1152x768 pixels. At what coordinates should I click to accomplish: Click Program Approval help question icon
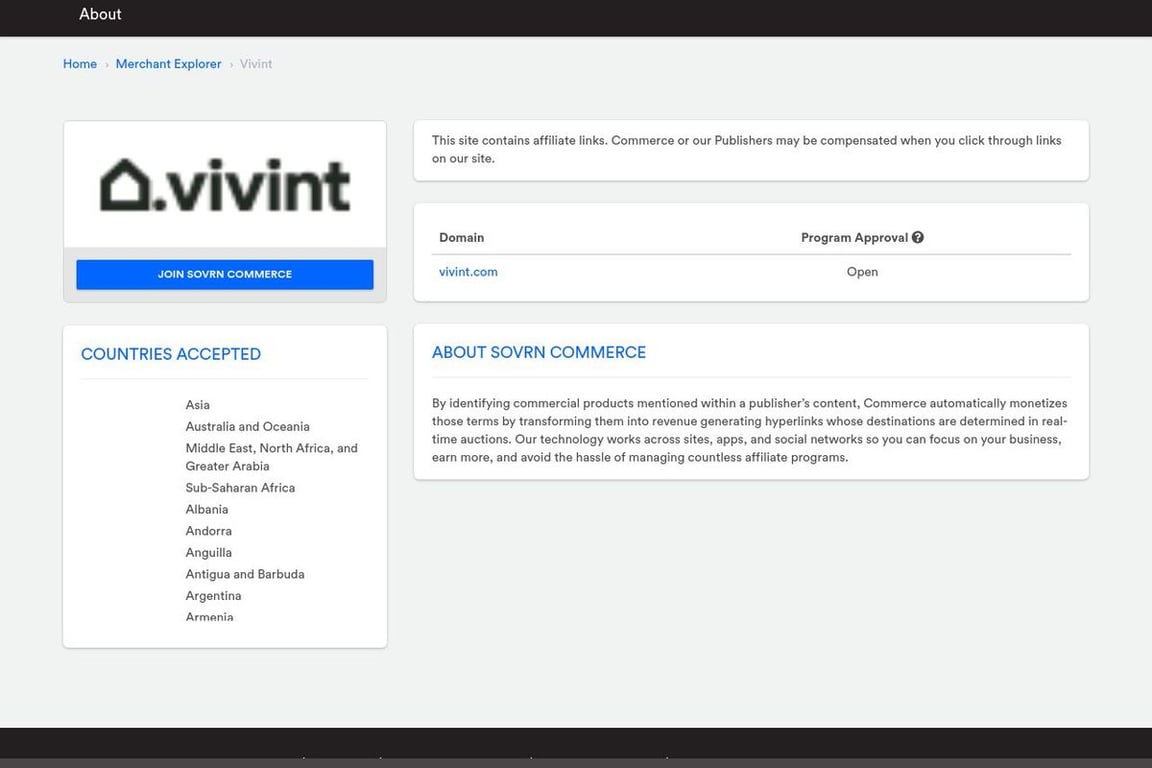pyautogui.click(x=918, y=237)
